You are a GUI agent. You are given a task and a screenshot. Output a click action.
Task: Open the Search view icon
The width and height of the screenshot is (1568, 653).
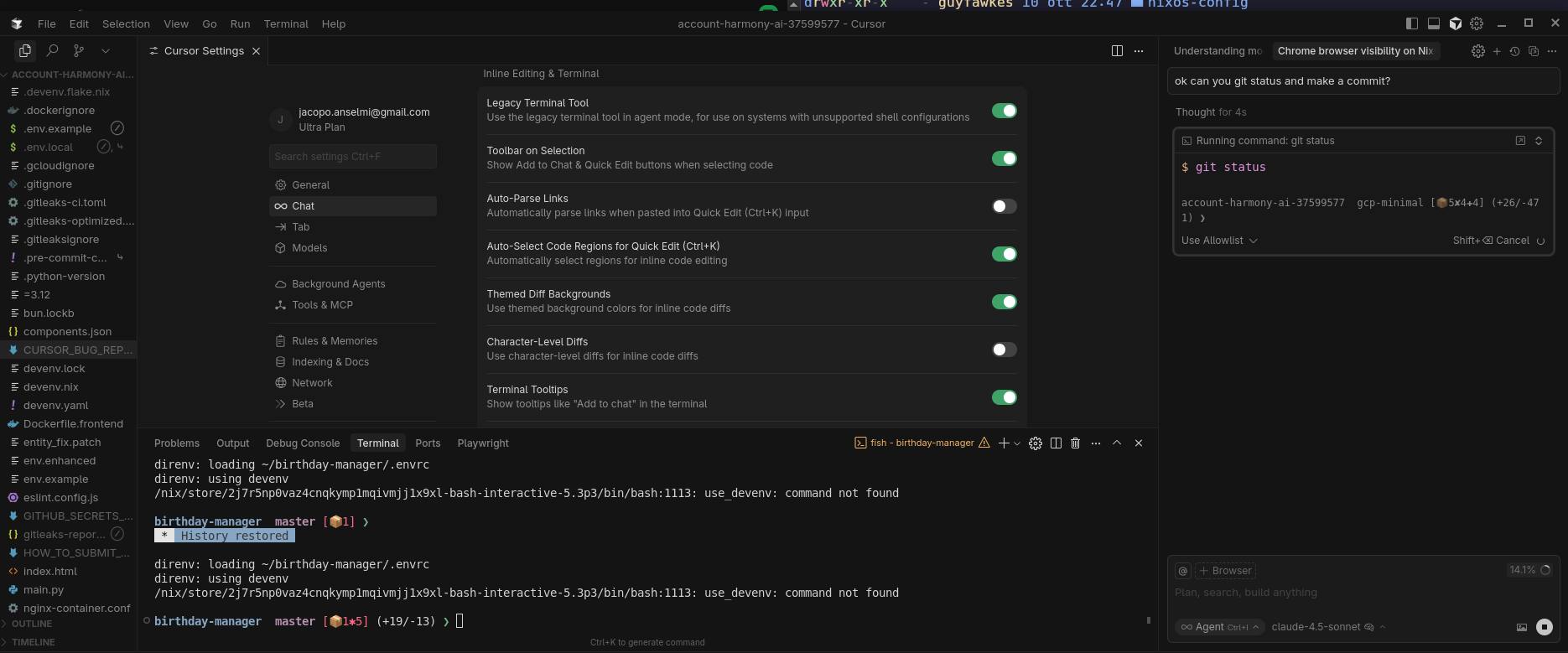(x=52, y=51)
